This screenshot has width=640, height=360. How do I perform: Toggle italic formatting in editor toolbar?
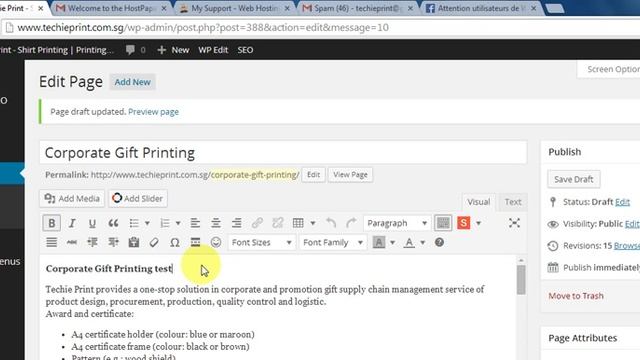click(72, 223)
